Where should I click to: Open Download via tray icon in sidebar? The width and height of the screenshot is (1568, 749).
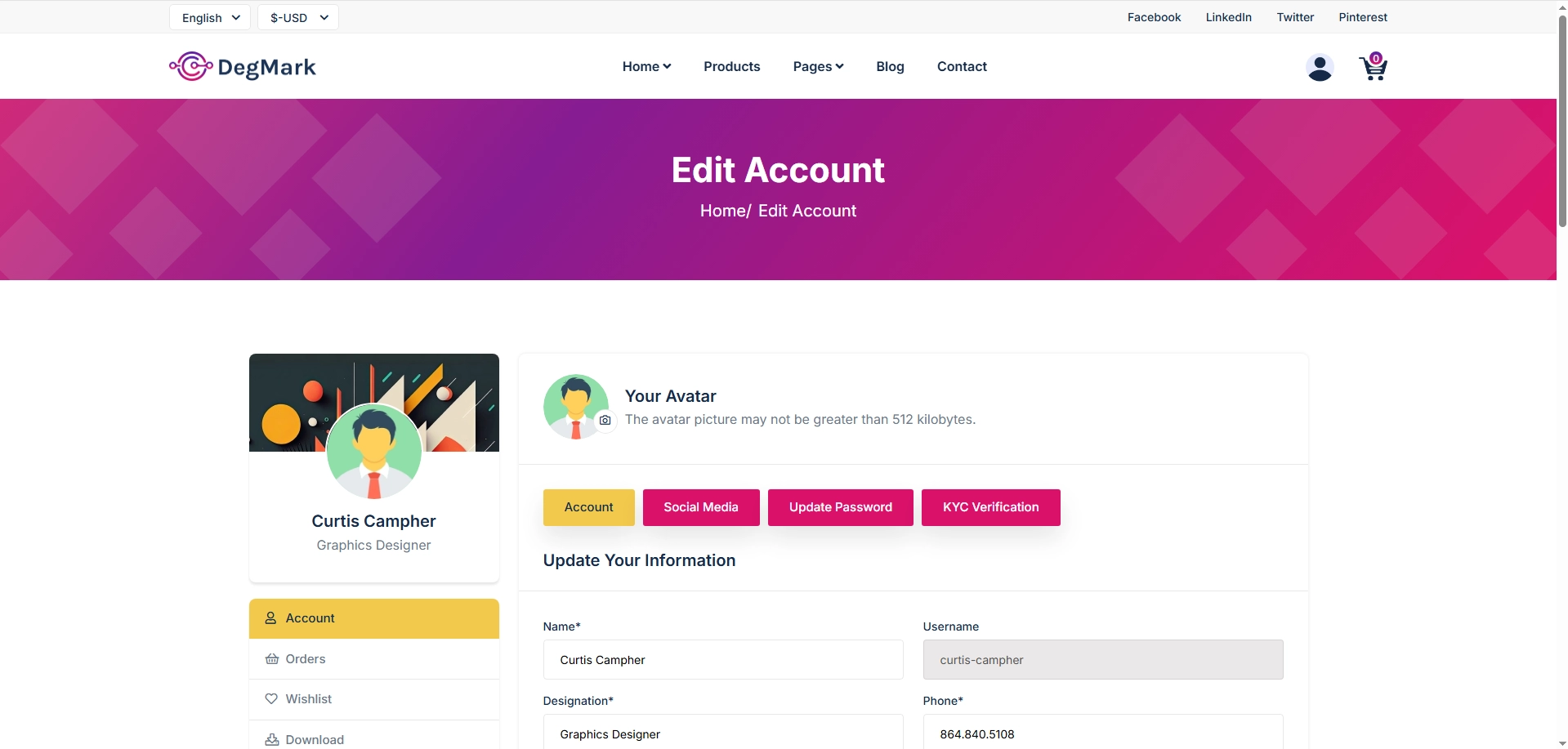[272, 740]
